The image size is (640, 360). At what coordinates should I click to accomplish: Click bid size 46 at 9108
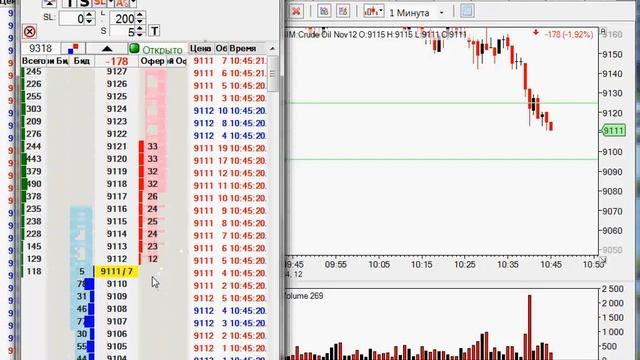coord(82,309)
